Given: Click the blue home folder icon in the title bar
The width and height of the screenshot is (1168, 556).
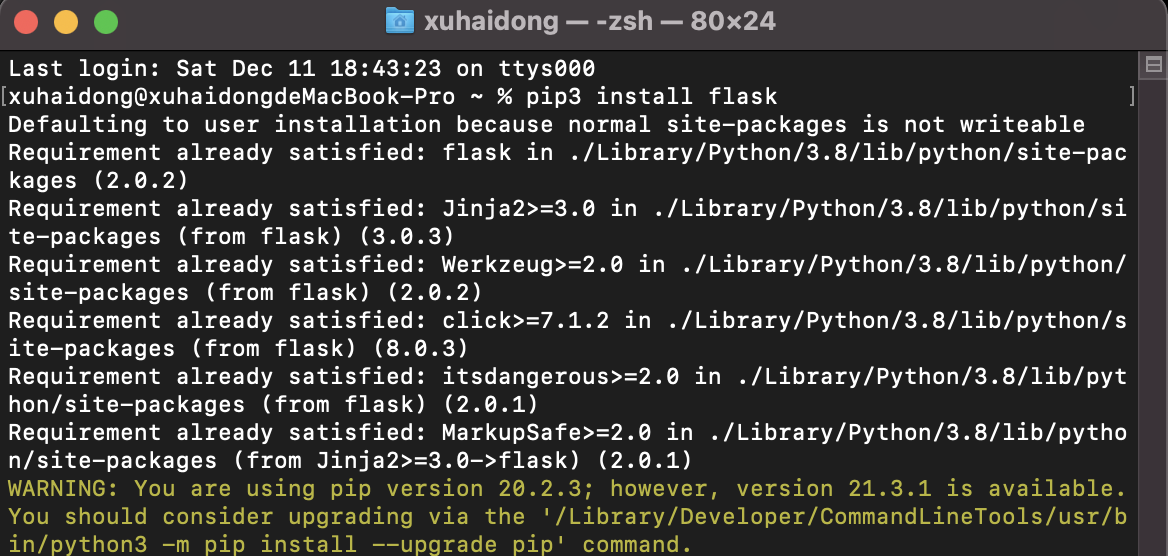Looking at the screenshot, I should 399,21.
